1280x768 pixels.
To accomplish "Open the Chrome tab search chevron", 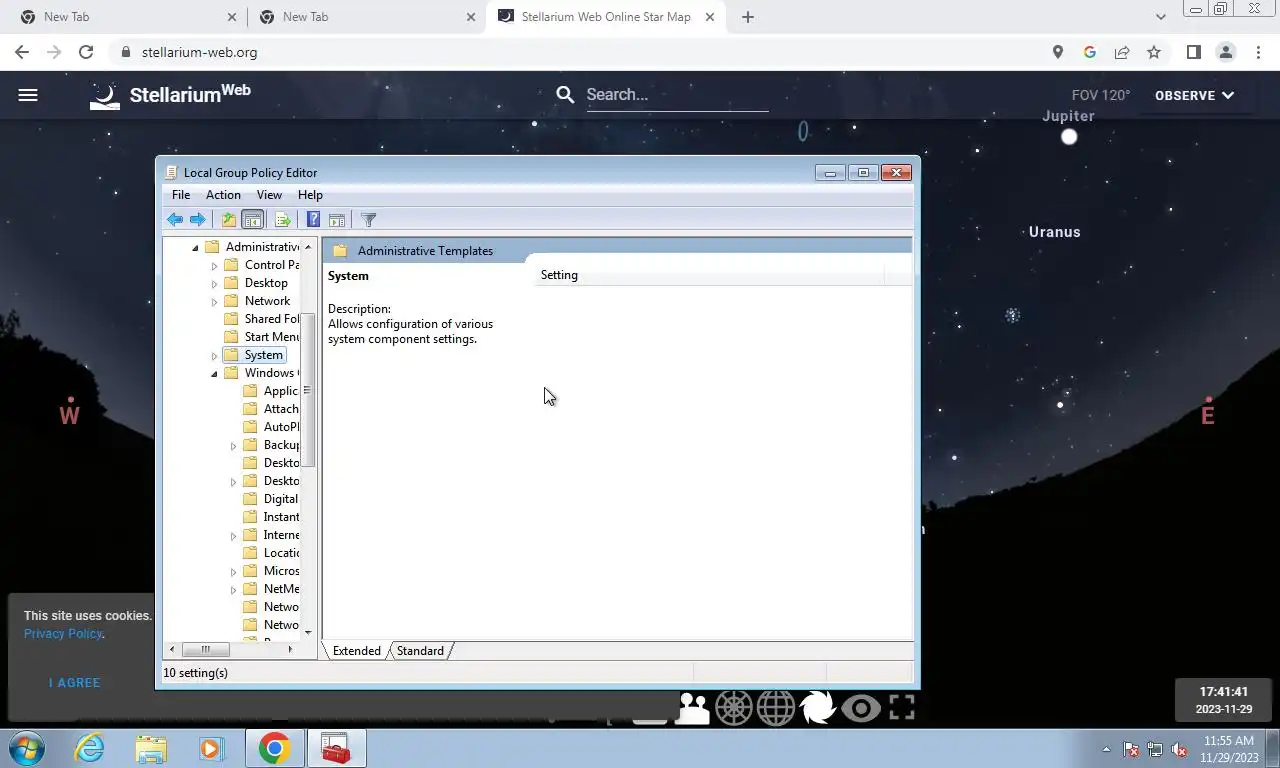I will click(1160, 17).
